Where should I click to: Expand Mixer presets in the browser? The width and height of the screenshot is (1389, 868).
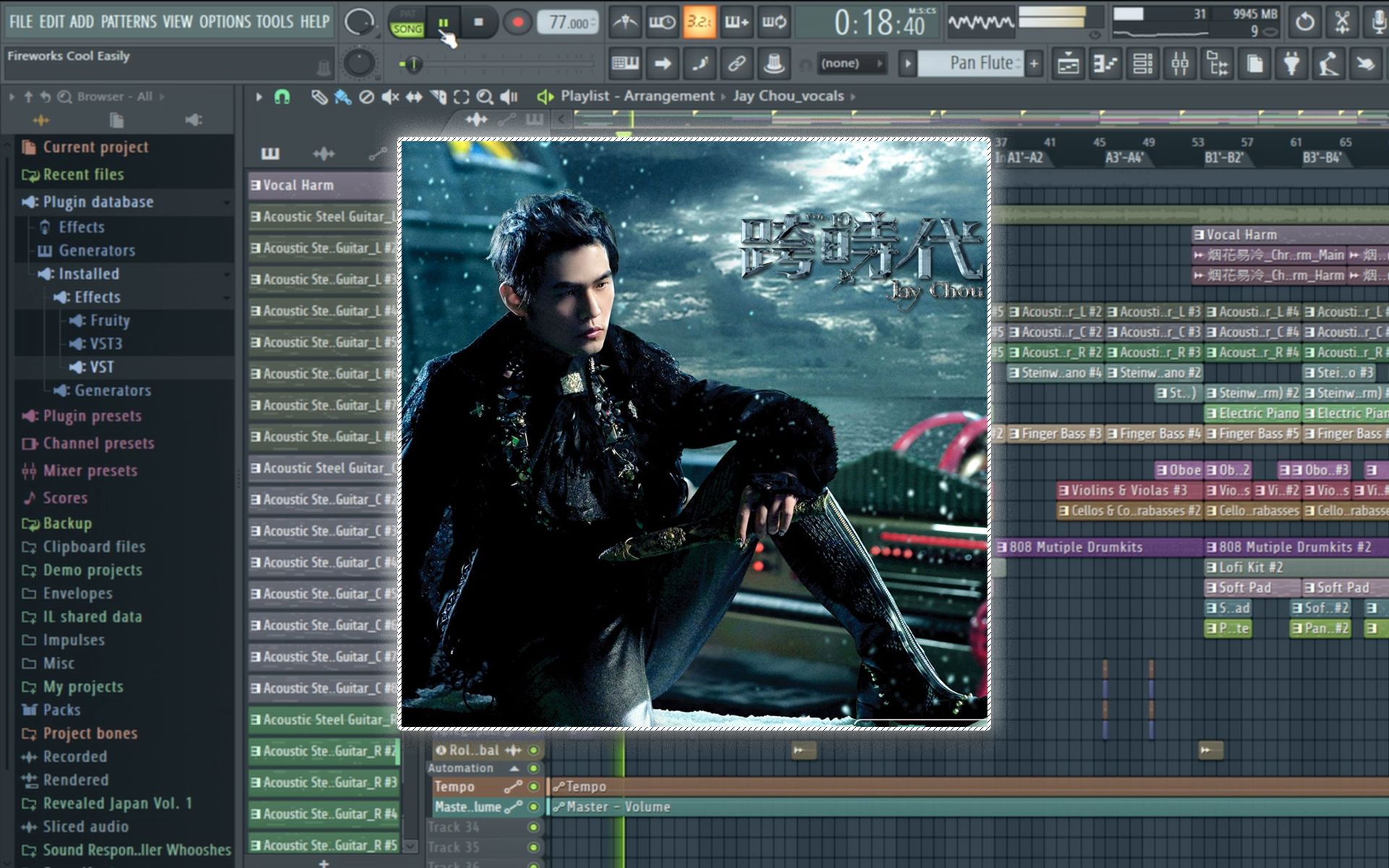pyautogui.click(x=90, y=471)
